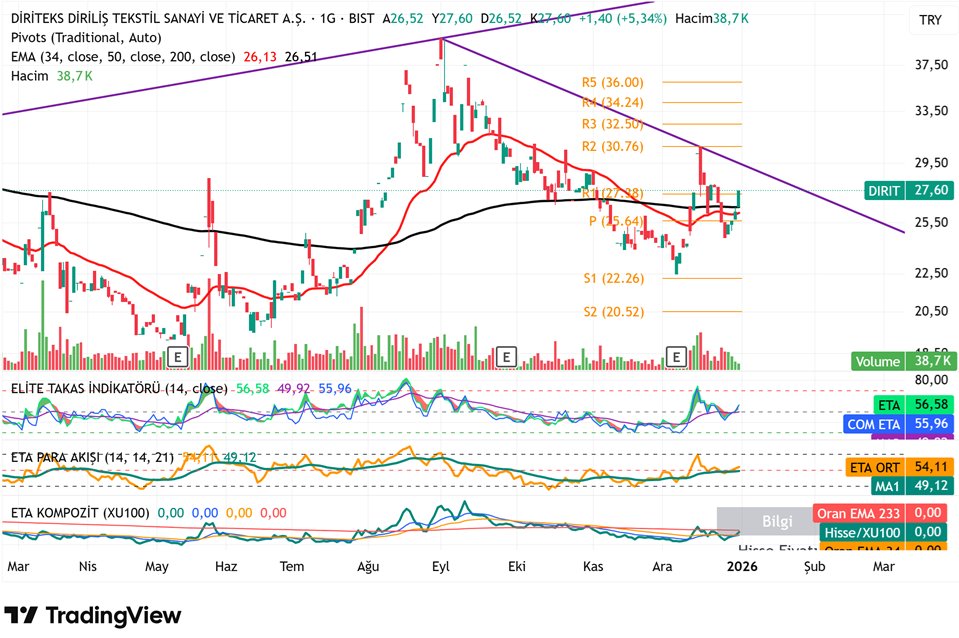Click the blue COM ETA 55,96 label

898,424
